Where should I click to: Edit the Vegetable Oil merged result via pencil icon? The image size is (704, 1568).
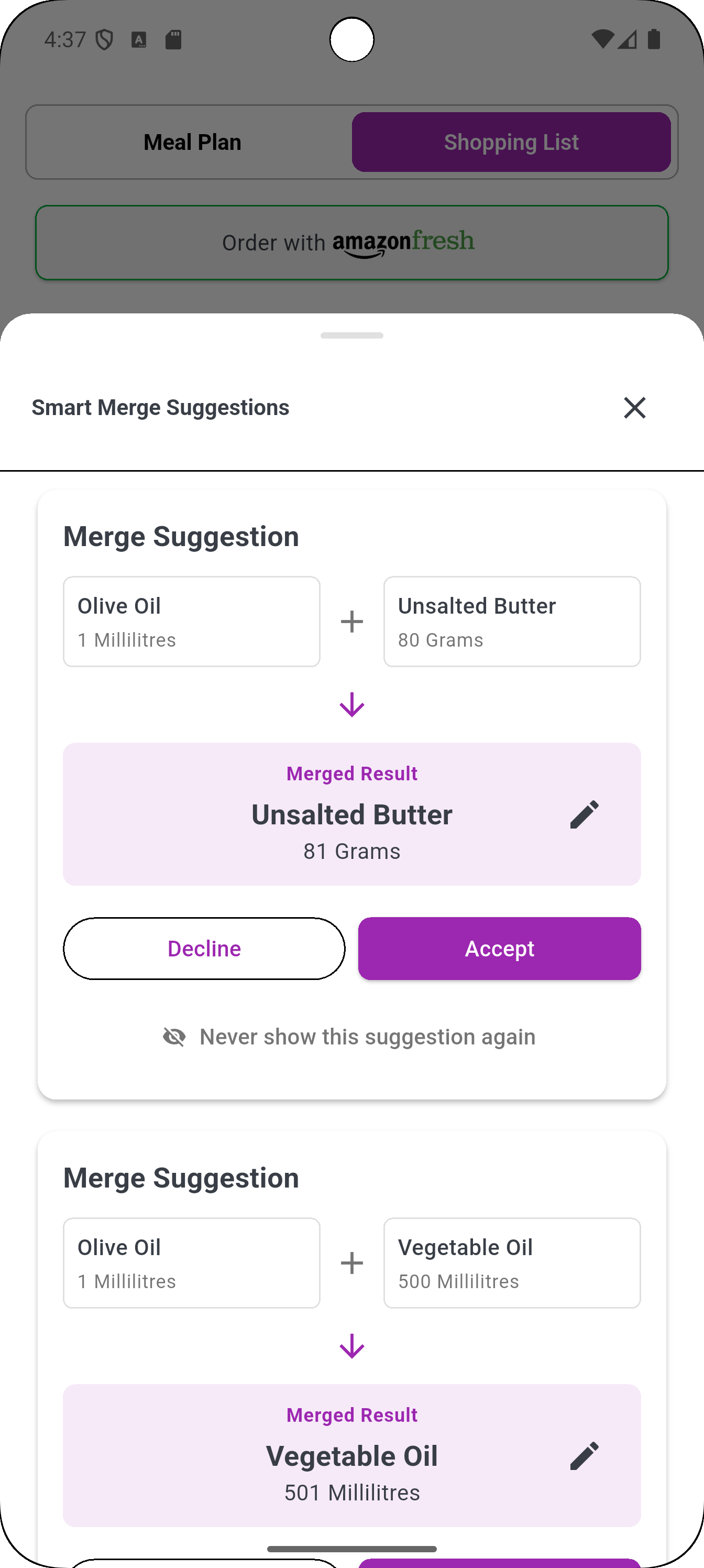click(x=585, y=1455)
